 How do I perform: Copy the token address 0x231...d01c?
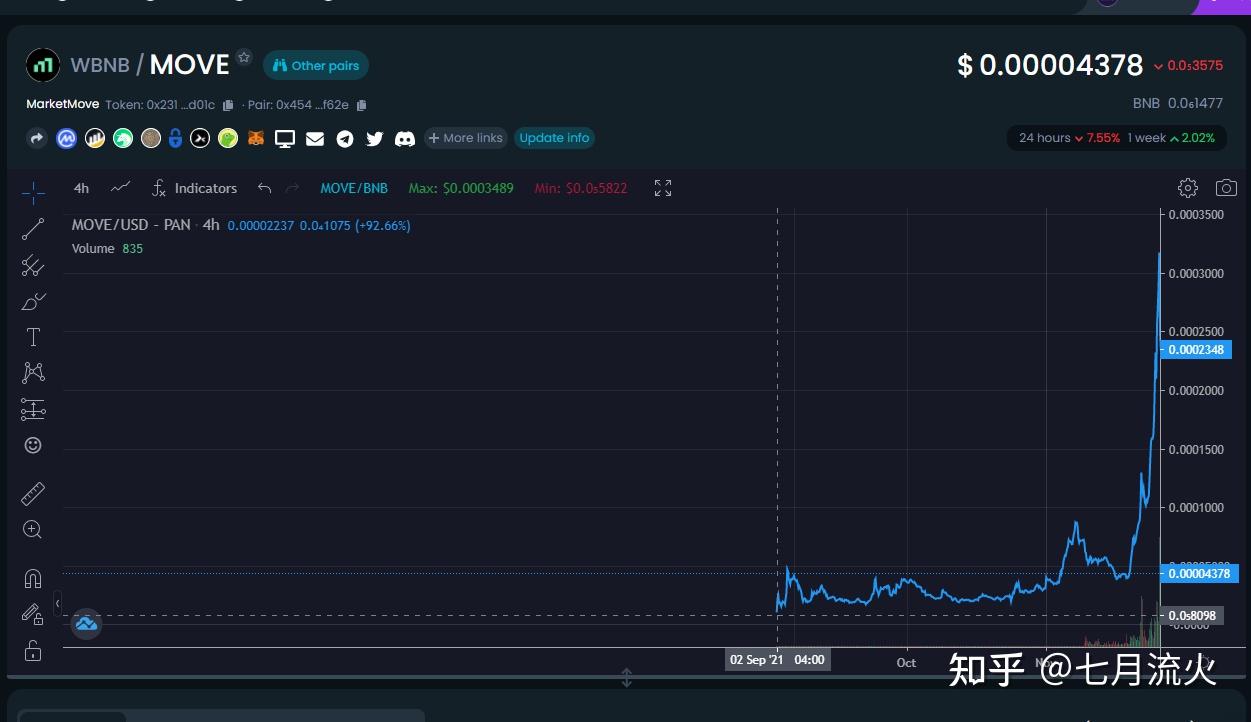click(228, 105)
